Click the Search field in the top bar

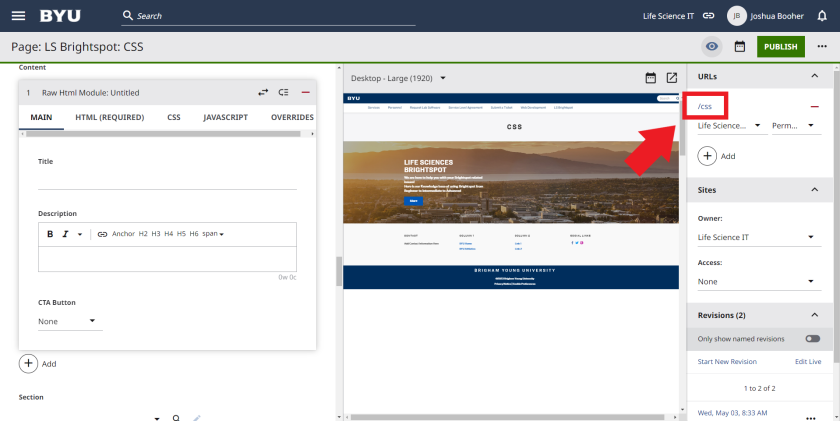coord(268,16)
